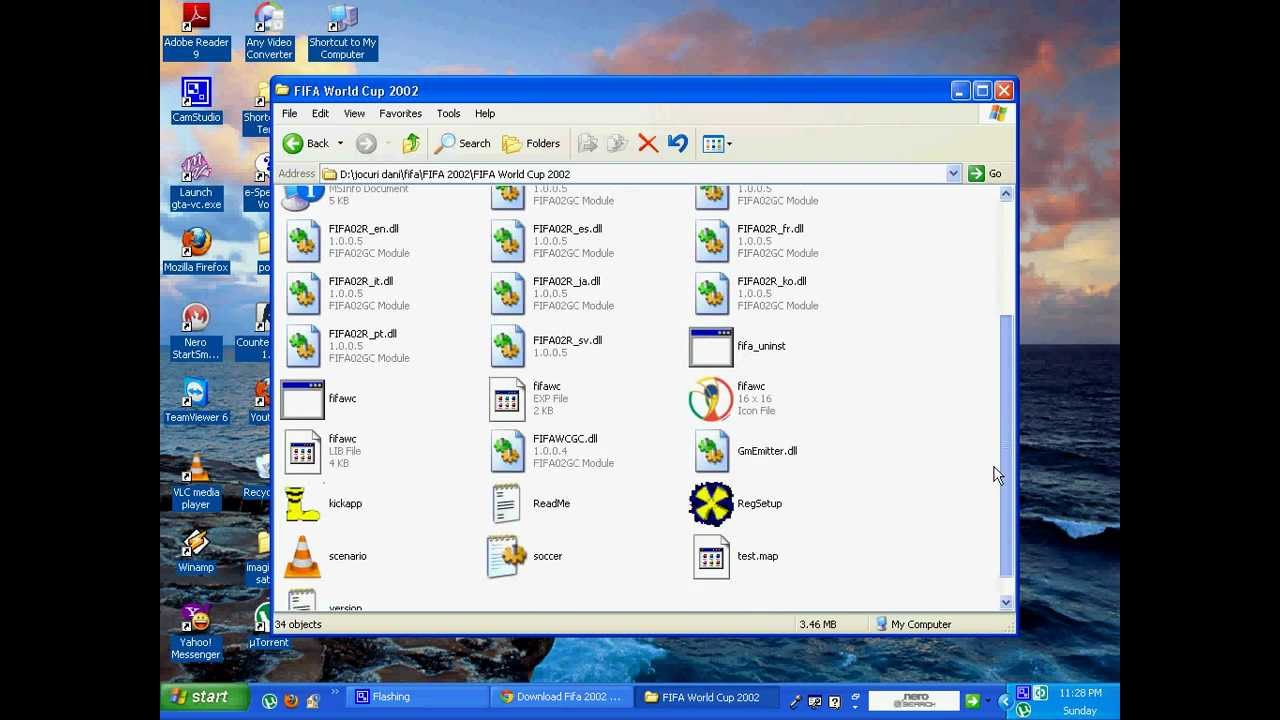Select the FIFA02R_es.dll file

[x=552, y=241]
